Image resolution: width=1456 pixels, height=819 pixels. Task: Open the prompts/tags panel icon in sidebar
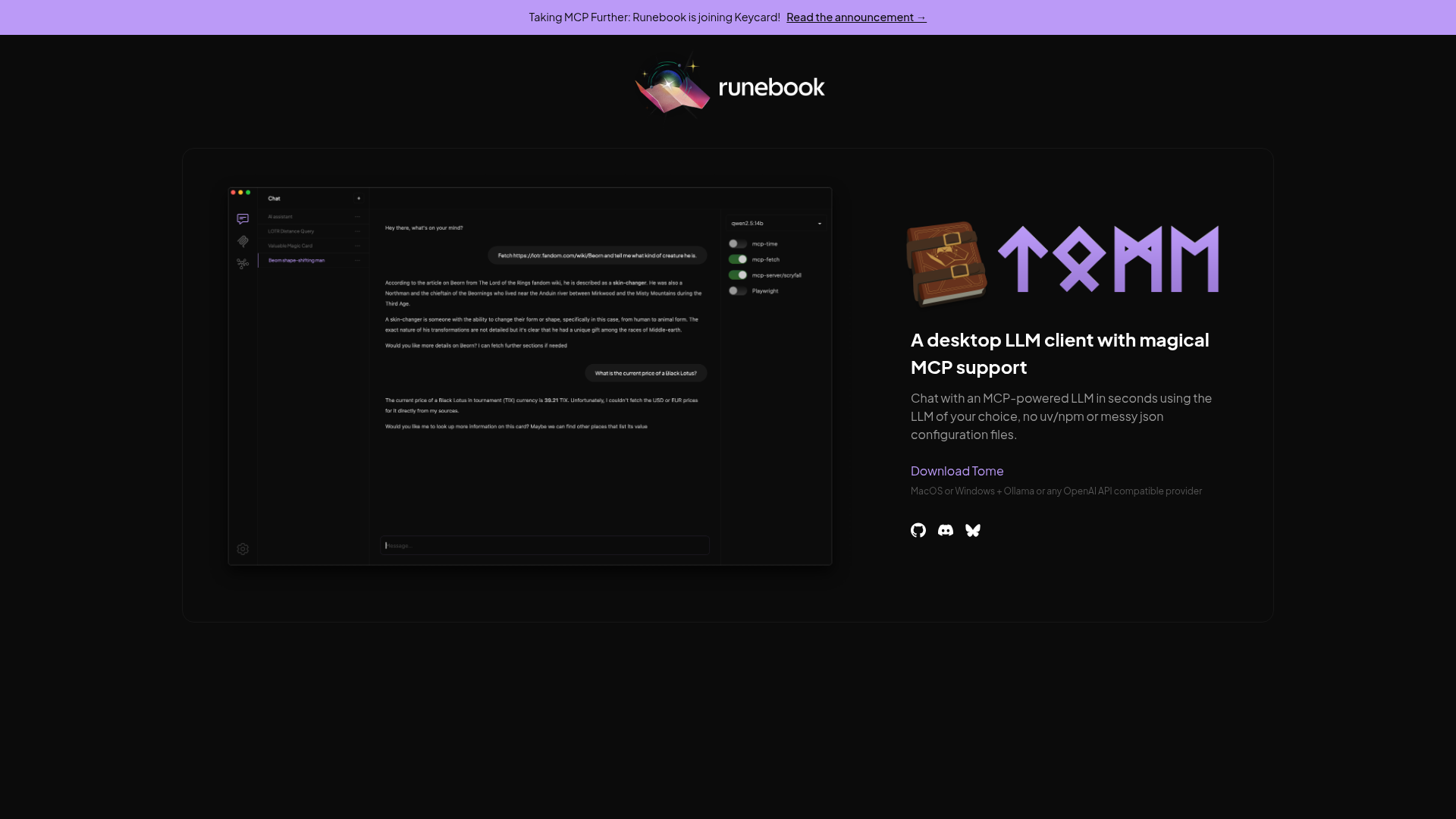[x=243, y=241]
